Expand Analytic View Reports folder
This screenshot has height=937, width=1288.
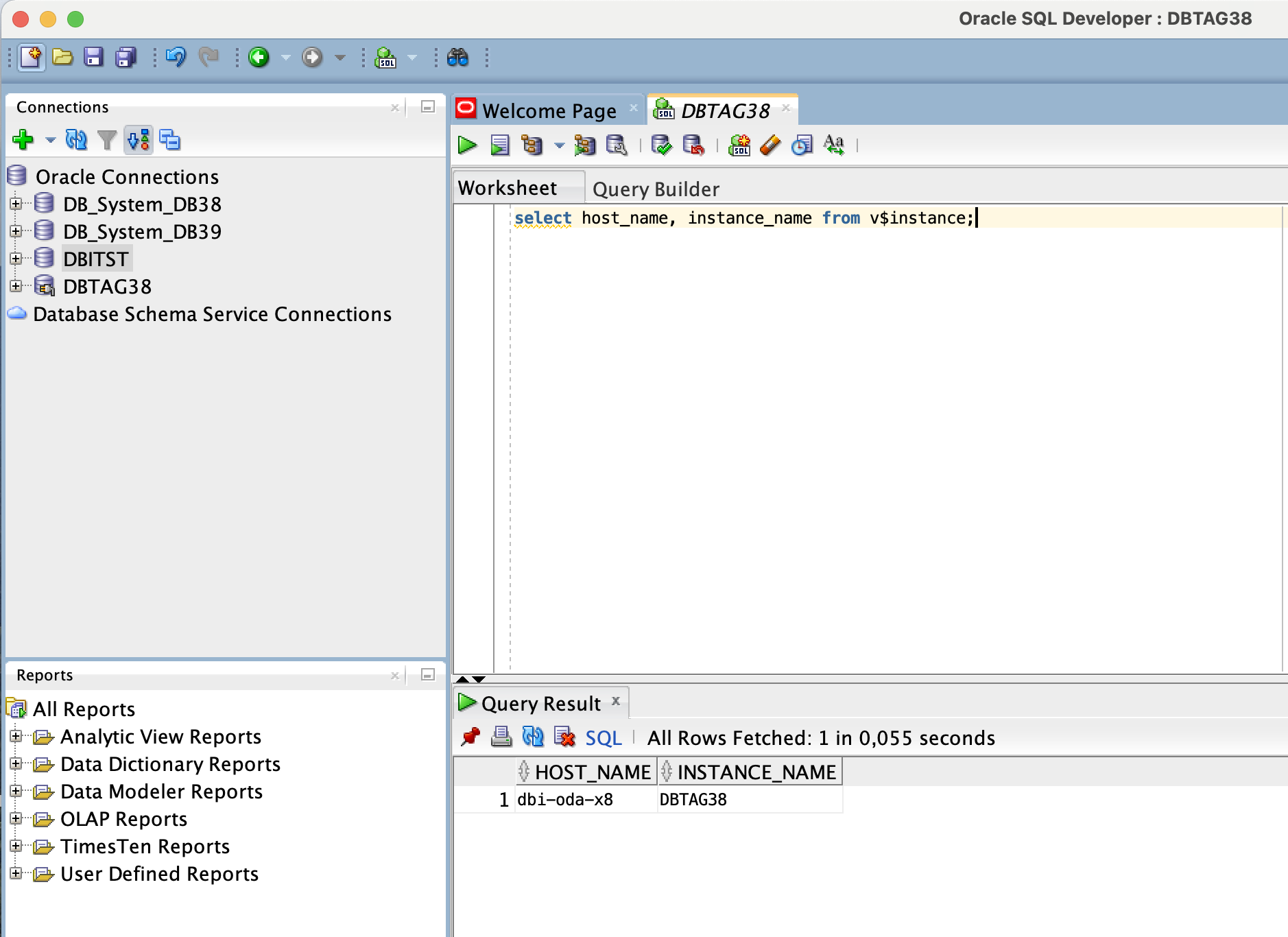(x=16, y=737)
